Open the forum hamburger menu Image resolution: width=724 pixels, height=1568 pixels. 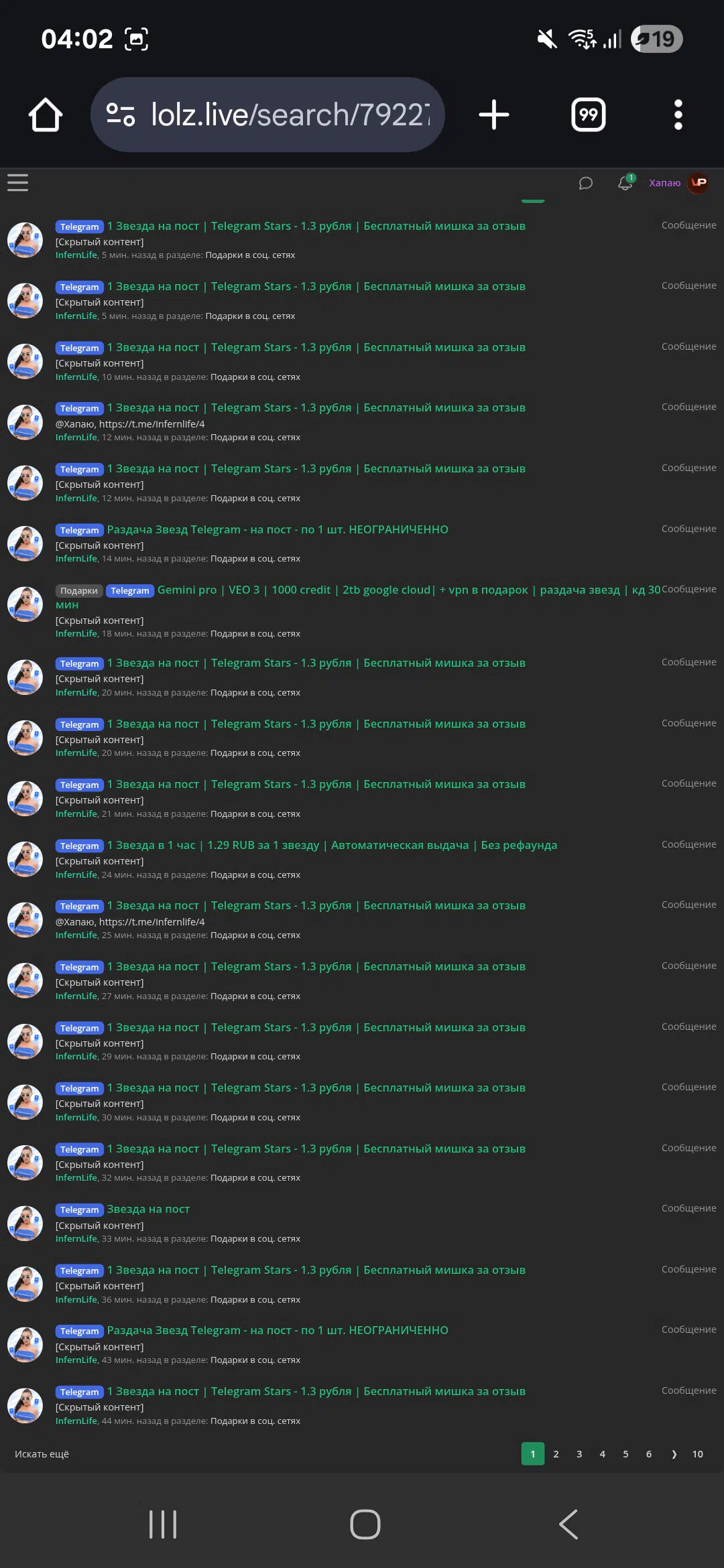(x=17, y=182)
